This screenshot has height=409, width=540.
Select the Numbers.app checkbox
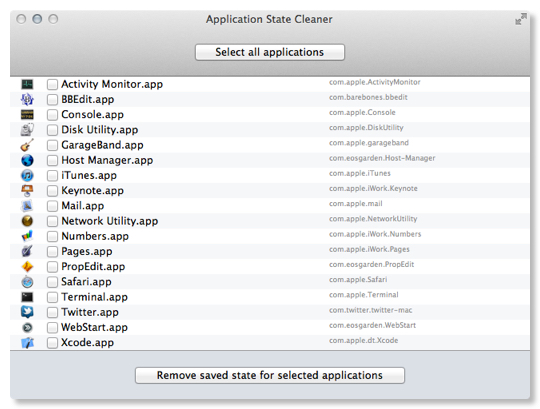pos(52,236)
